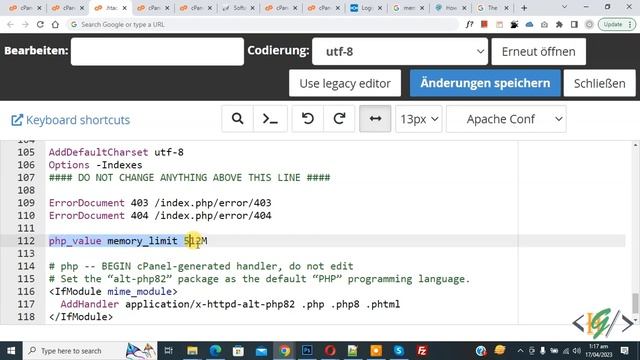
Task: Toggle line wrap double-arrow button
Action: point(375,119)
